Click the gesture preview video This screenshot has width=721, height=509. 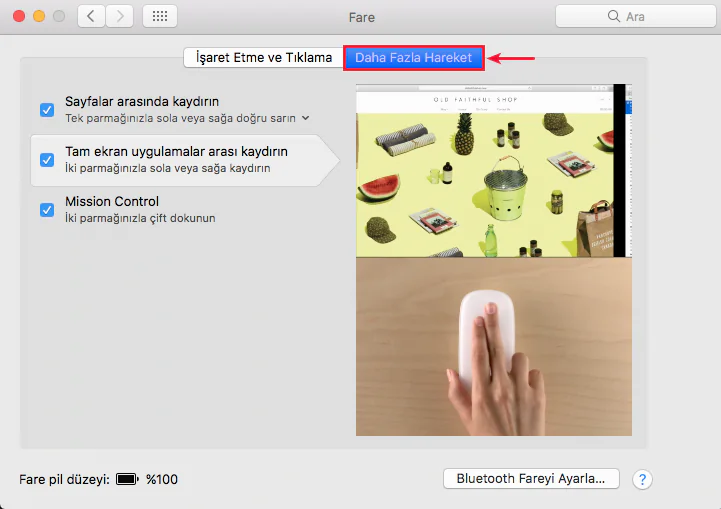pos(494,260)
